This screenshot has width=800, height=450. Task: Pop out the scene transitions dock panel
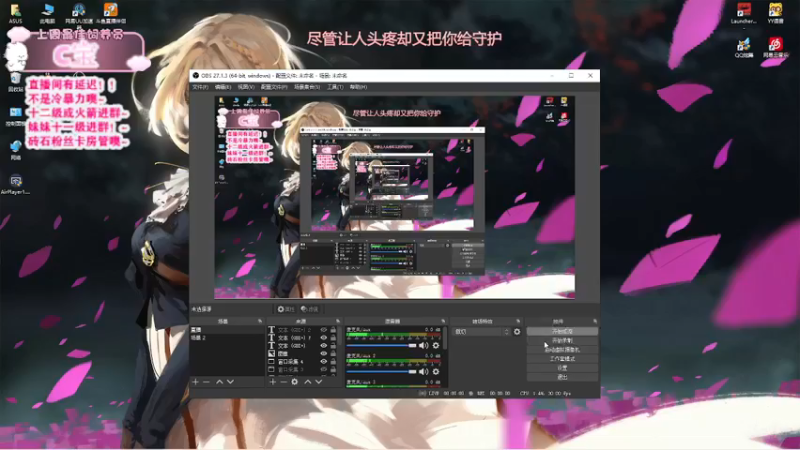point(518,321)
